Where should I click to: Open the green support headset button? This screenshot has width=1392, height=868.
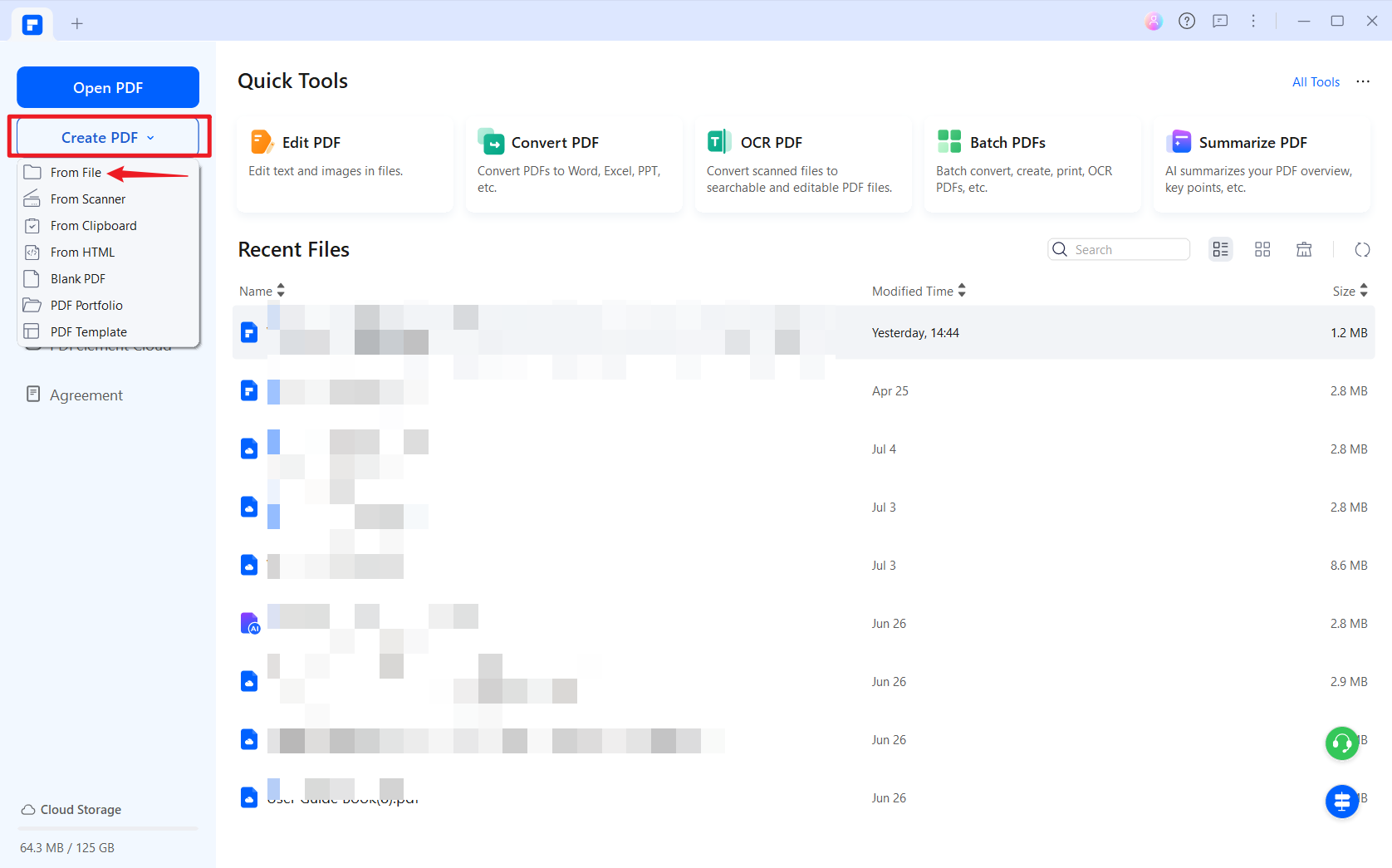tap(1341, 743)
